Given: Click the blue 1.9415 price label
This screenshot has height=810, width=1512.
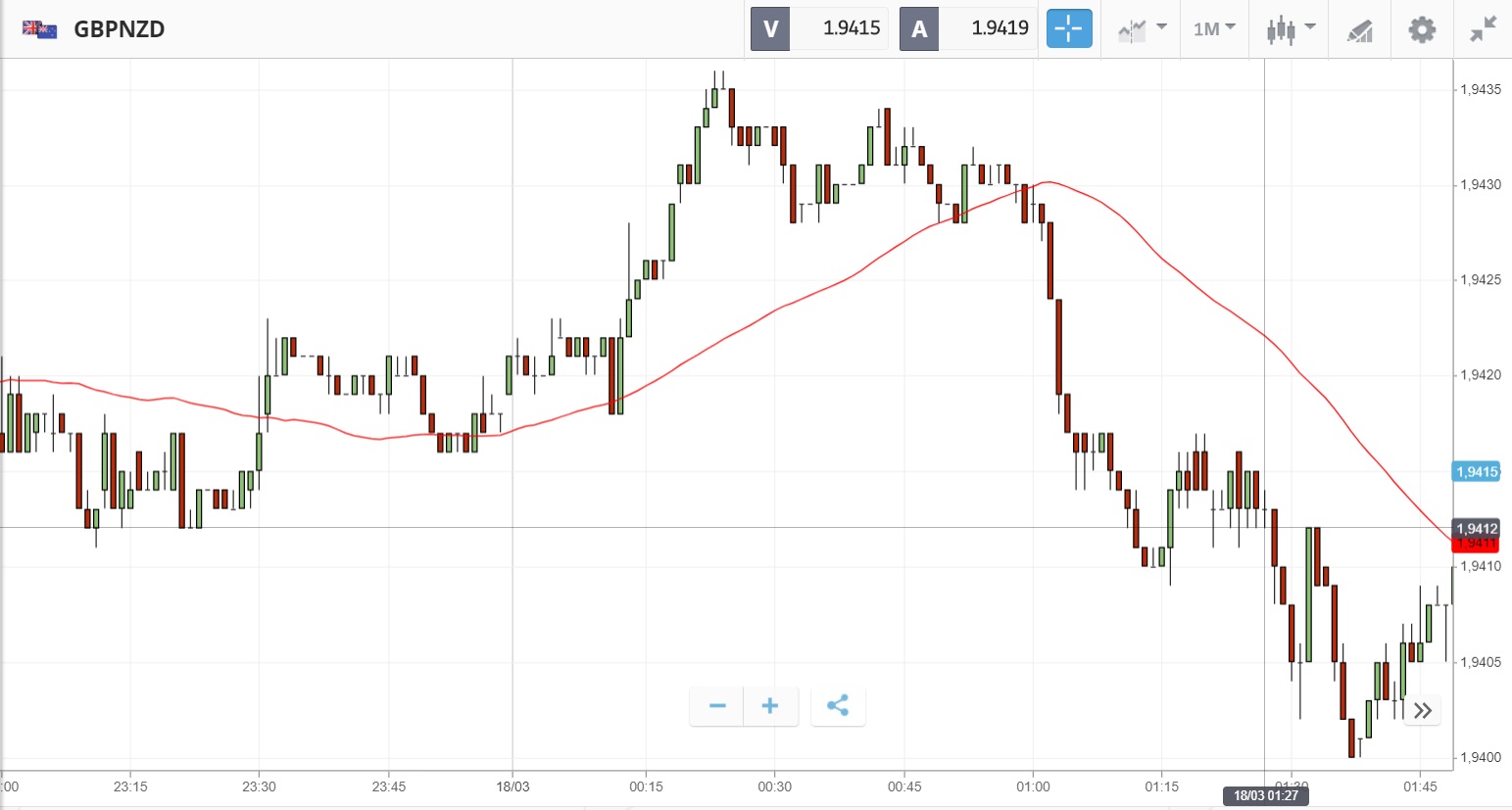Looking at the screenshot, I should tap(1476, 472).
